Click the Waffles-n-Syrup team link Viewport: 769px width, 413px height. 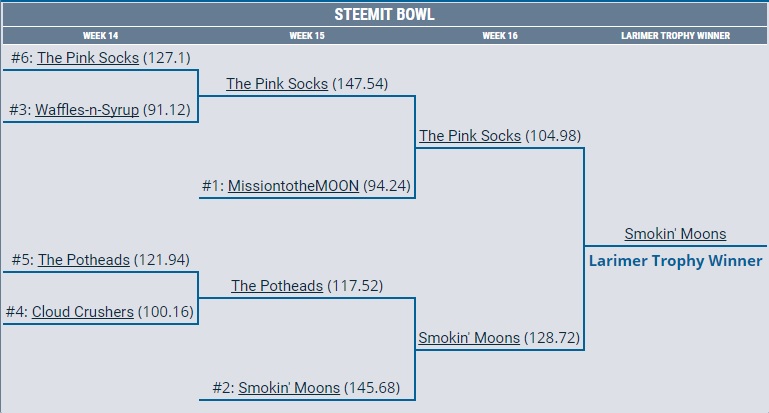pos(87,110)
